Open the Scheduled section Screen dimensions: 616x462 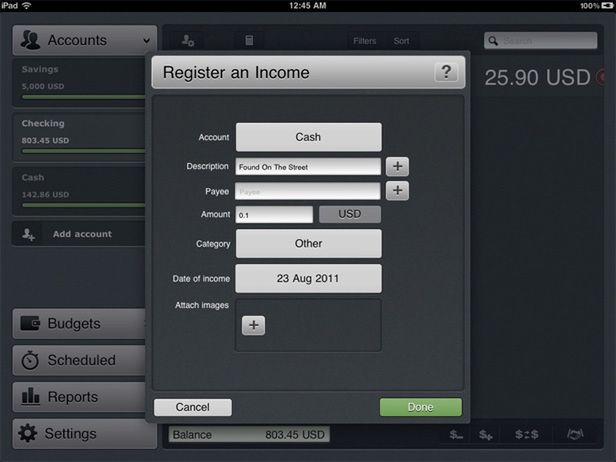tap(80, 360)
